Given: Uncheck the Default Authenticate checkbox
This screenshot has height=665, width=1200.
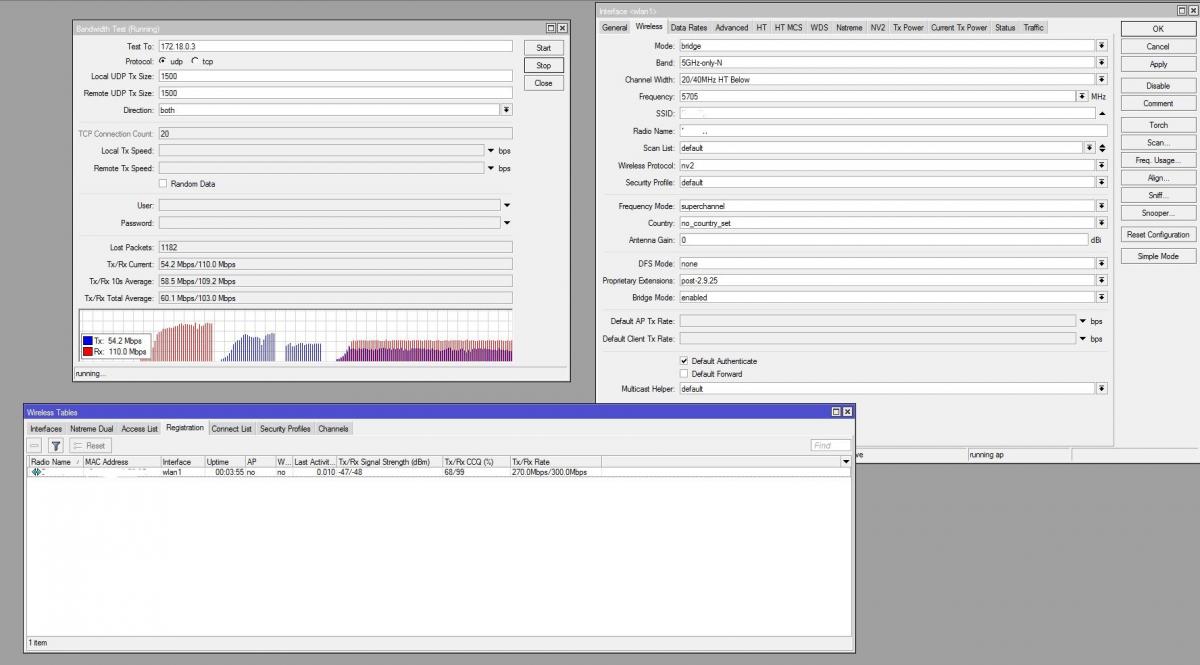Looking at the screenshot, I should pyautogui.click(x=684, y=361).
